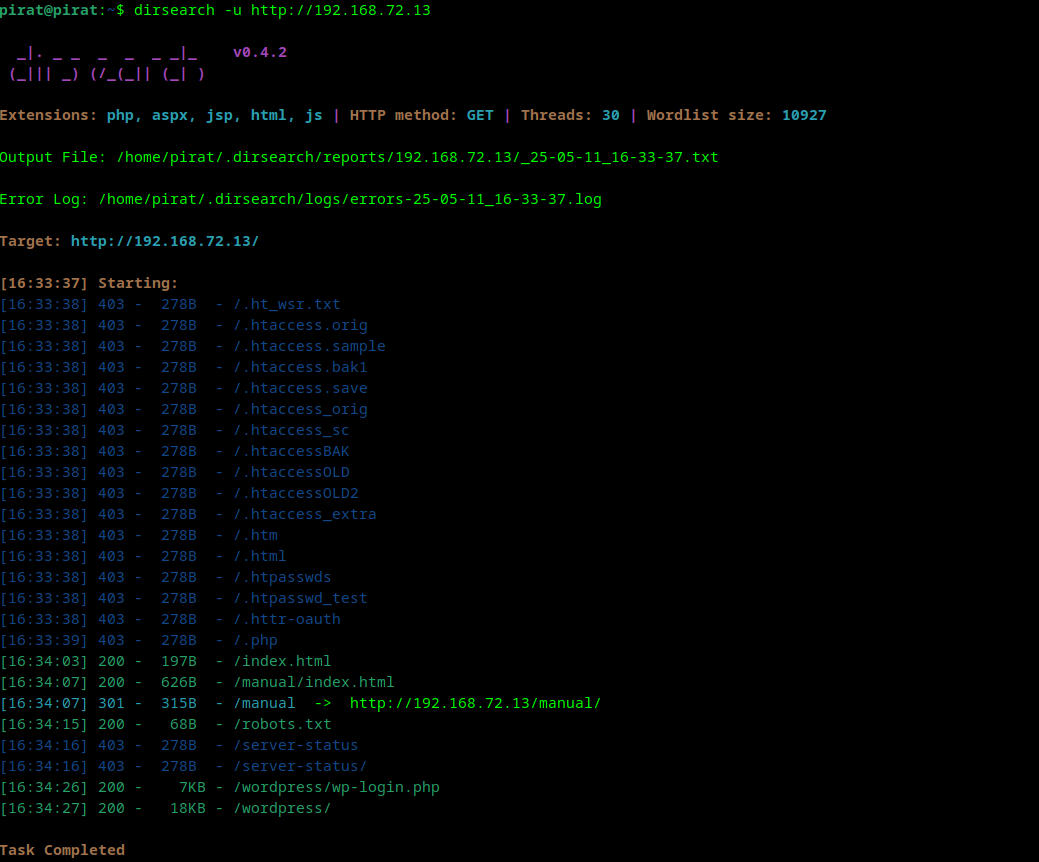Select the Extensions list in the header
Viewport: 1039px width, 862px height.
click(x=212, y=115)
